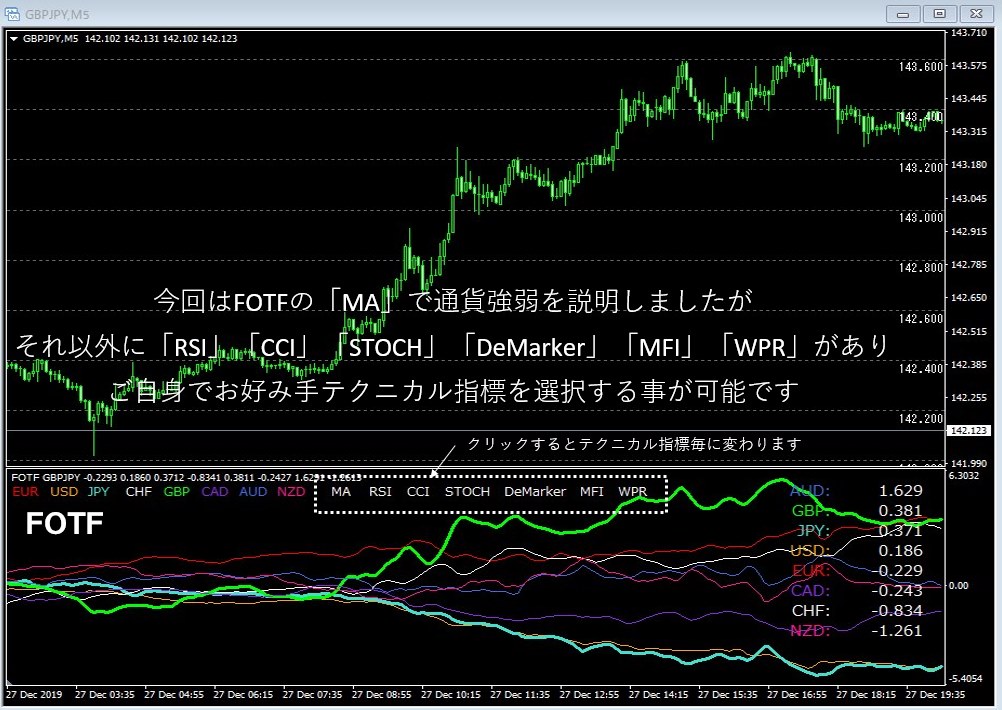1002x710 pixels.
Task: Click the 6.3032 indicator scale value
Action: pyautogui.click(x=964, y=475)
